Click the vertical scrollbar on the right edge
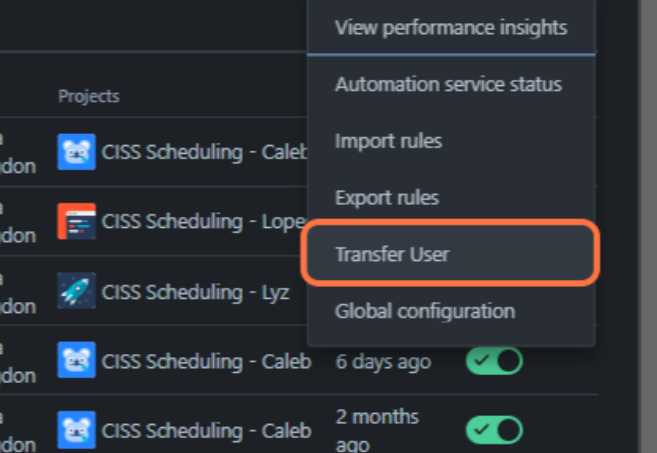 tap(648, 226)
